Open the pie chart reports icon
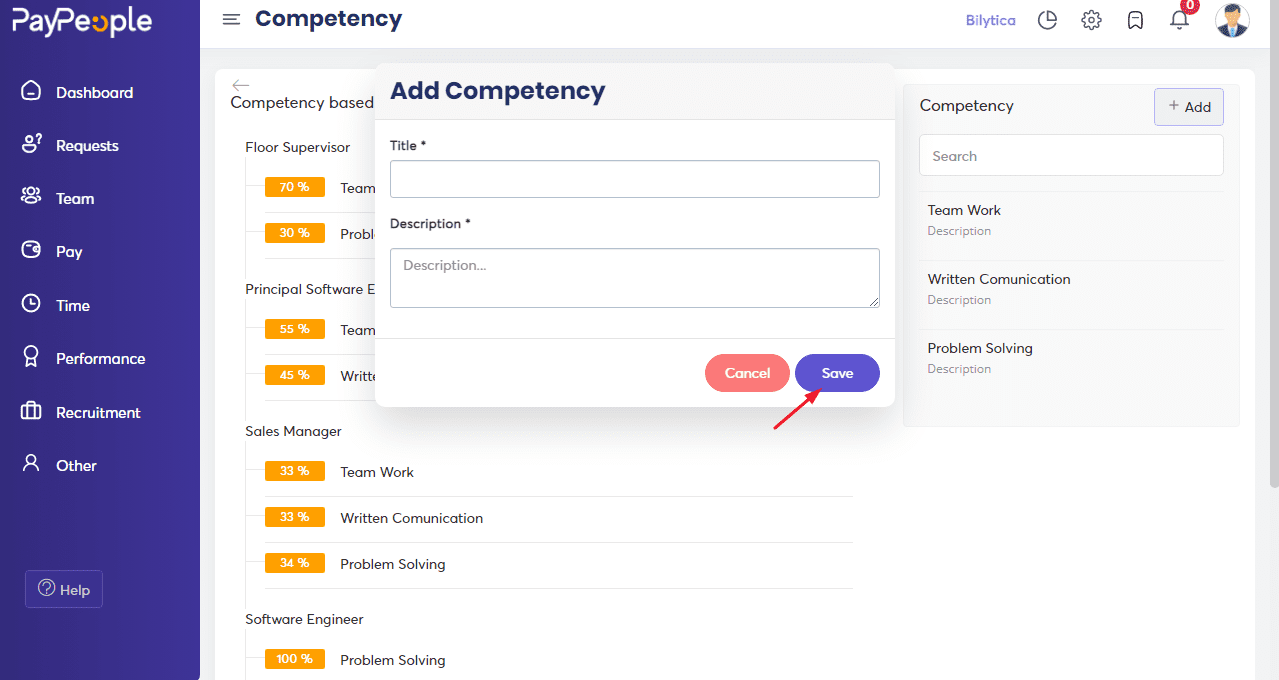Image resolution: width=1279 pixels, height=680 pixels. 1047,20
